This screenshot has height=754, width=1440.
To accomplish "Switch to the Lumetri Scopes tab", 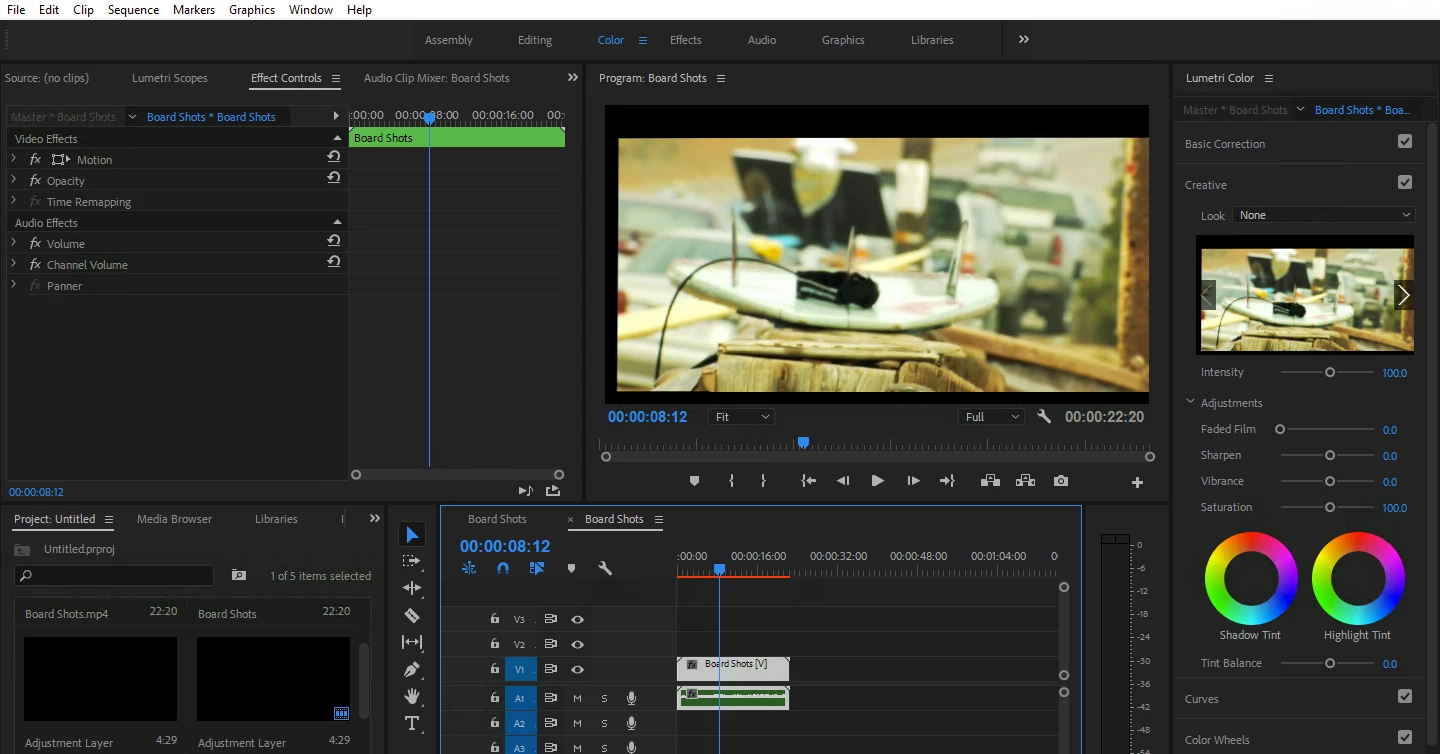I will pos(170,78).
